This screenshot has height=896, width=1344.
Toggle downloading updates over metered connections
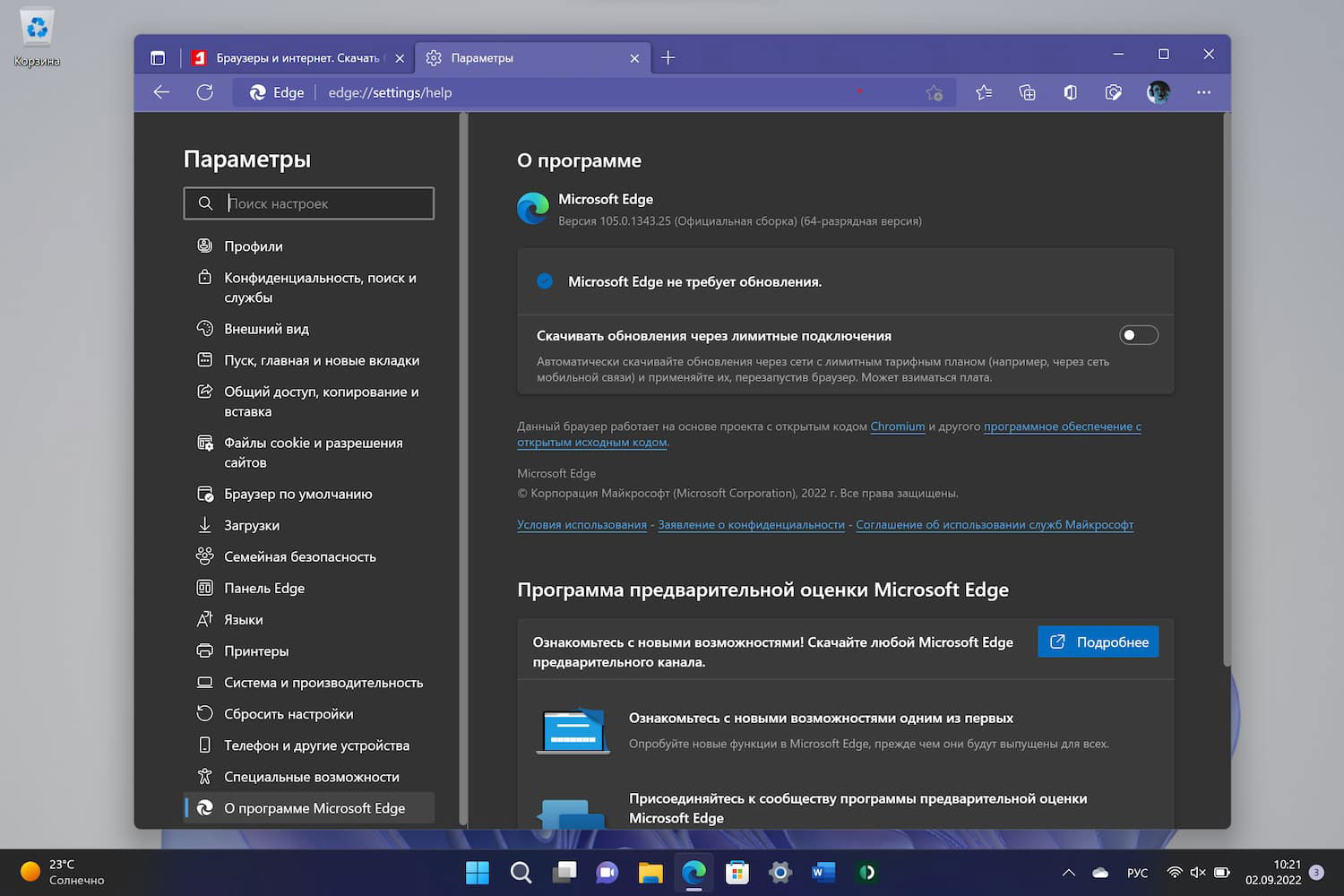pos(1139,335)
